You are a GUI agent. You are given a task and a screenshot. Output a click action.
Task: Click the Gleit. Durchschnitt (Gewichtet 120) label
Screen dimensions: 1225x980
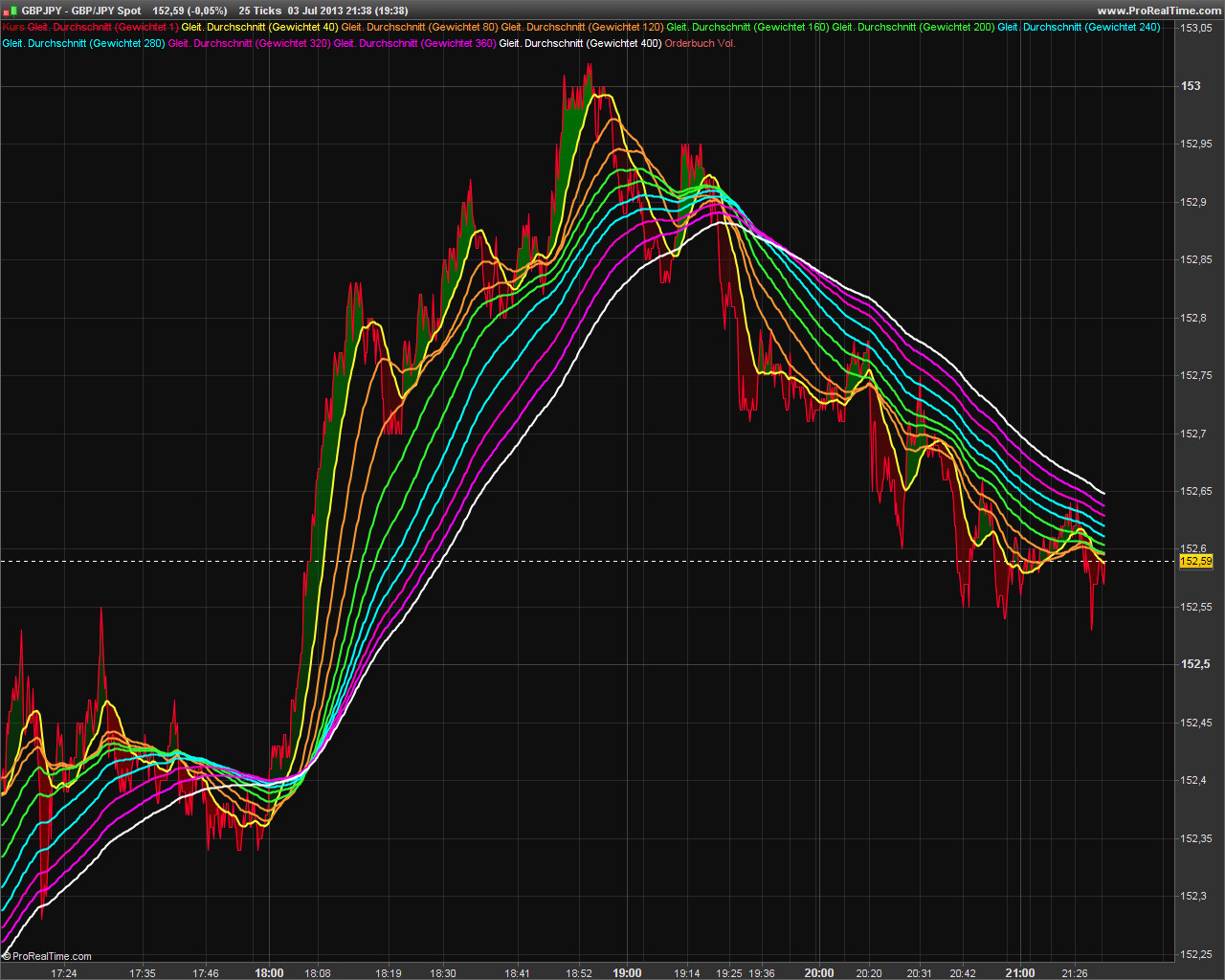582,27
